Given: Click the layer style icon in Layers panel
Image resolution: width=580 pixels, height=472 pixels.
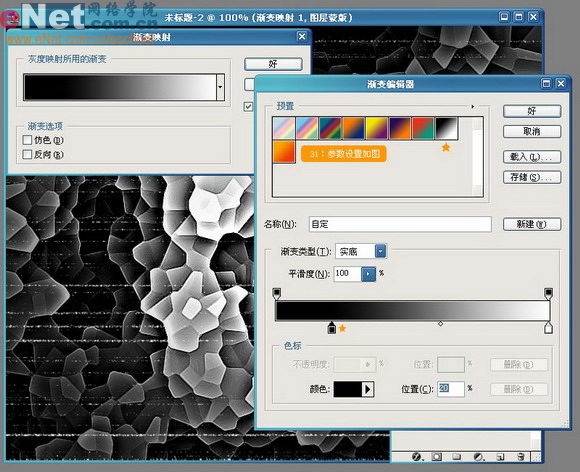Looking at the screenshot, I should [417, 457].
